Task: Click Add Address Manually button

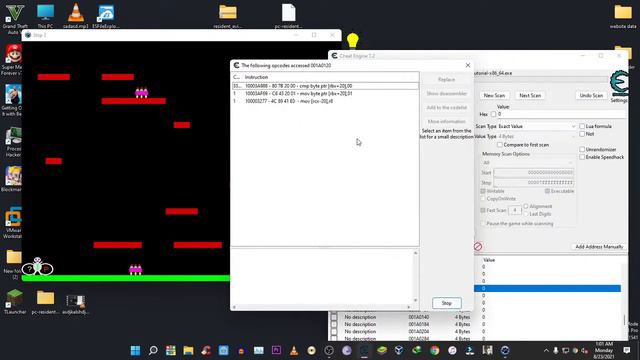Action: [x=599, y=247]
